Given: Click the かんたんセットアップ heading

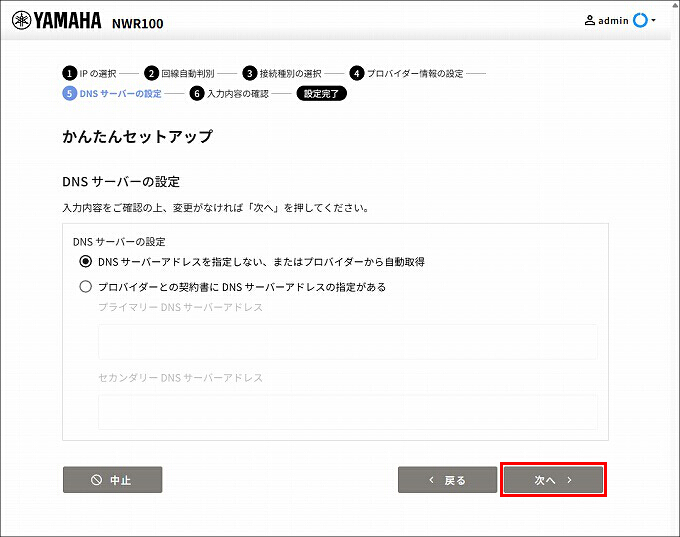Looking at the screenshot, I should tap(137, 136).
